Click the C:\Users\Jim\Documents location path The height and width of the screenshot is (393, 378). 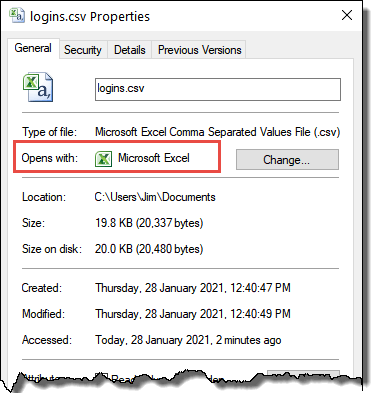(155, 197)
